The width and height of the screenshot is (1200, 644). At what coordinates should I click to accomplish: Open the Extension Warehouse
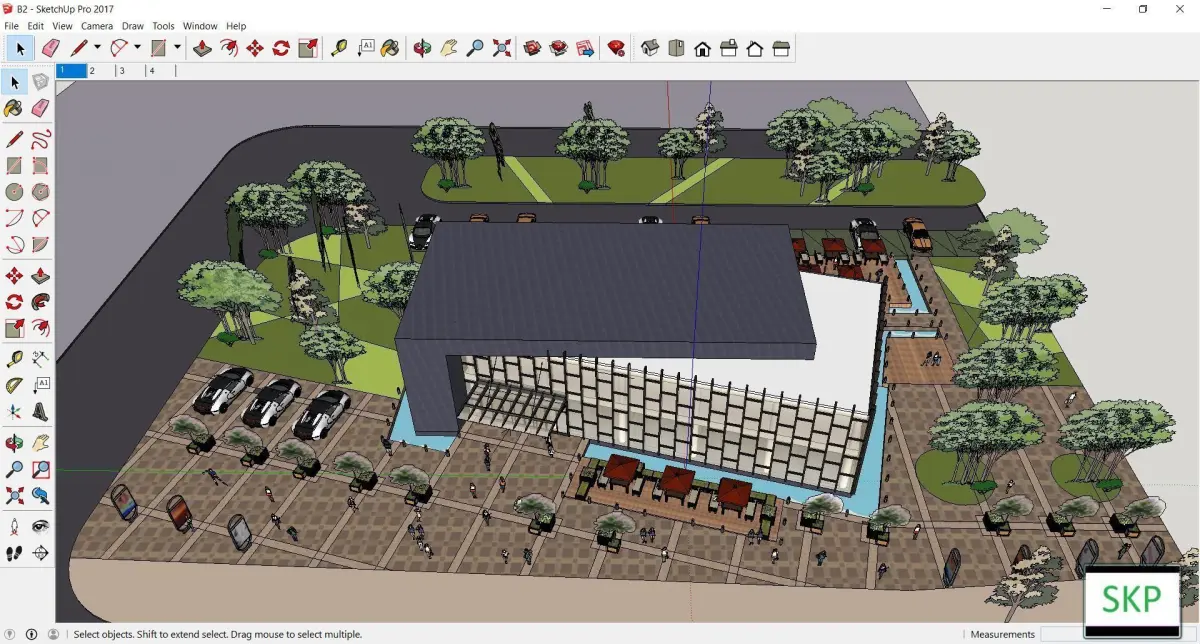pos(559,47)
